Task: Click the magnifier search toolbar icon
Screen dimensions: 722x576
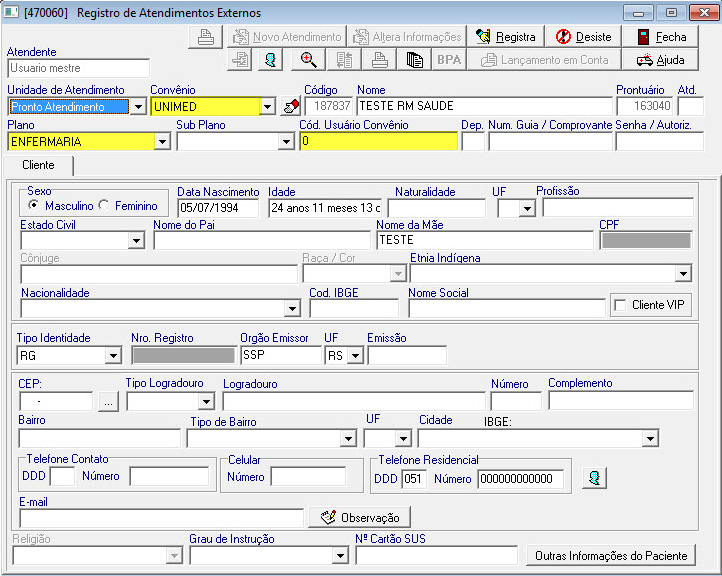Action: click(x=308, y=60)
